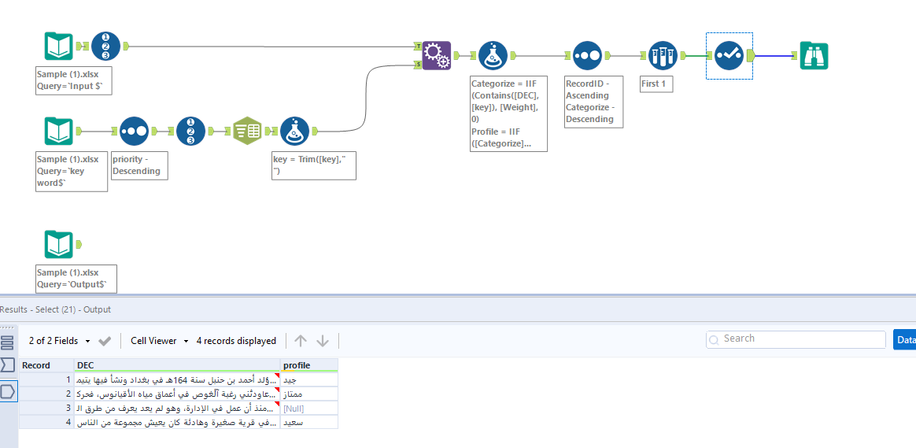Select the profile cell reading سعيد
The height and width of the screenshot is (448, 916).
coord(308,422)
